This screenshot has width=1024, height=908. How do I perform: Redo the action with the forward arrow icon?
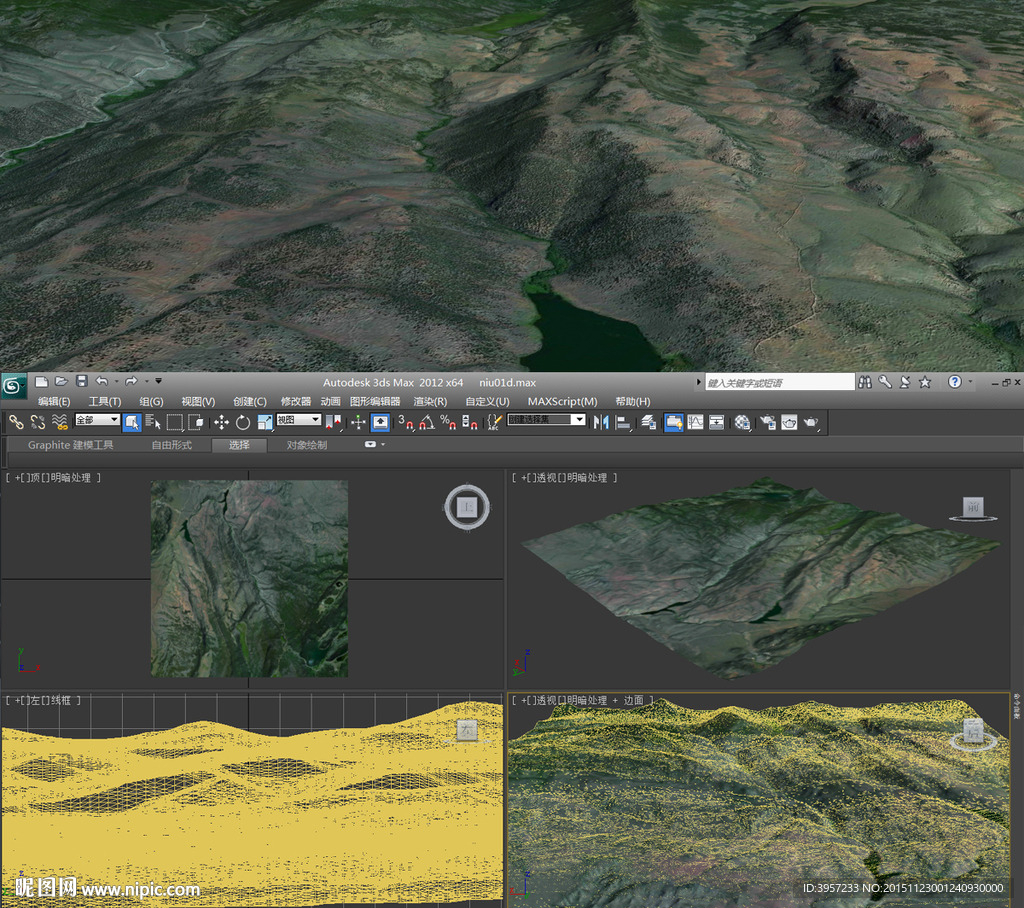(131, 381)
